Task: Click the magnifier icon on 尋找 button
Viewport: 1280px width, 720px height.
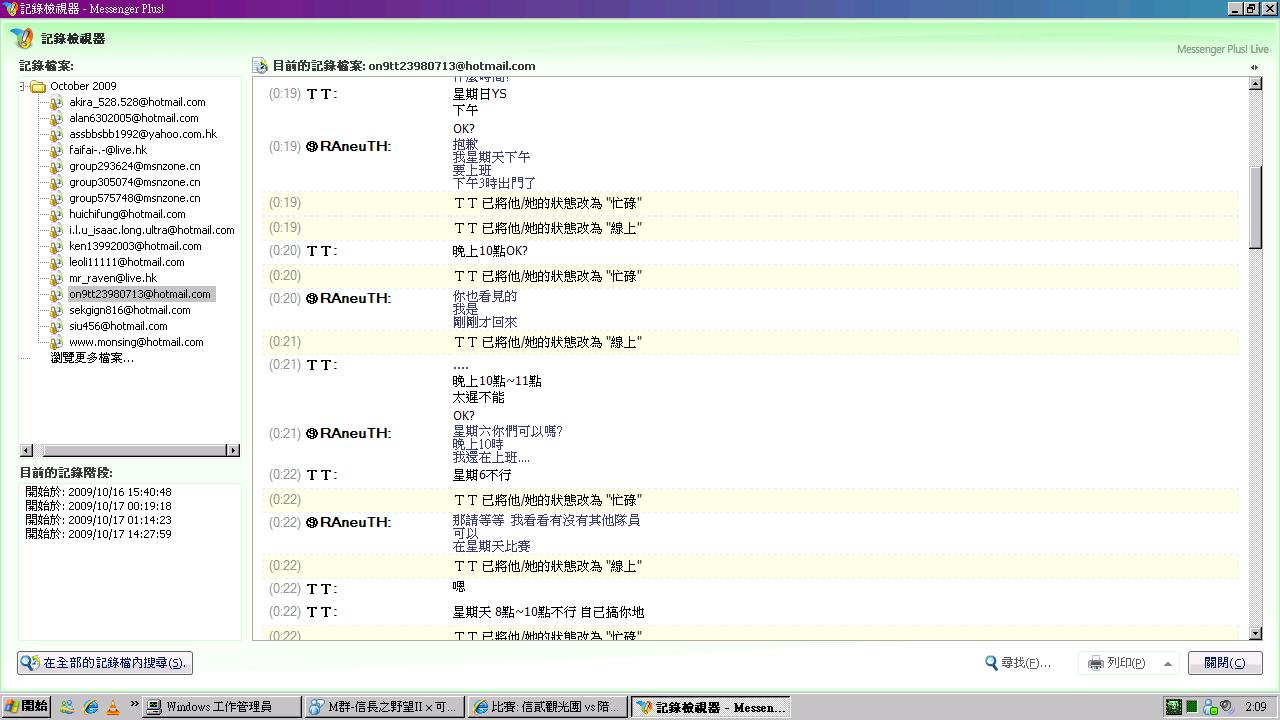Action: (x=991, y=663)
